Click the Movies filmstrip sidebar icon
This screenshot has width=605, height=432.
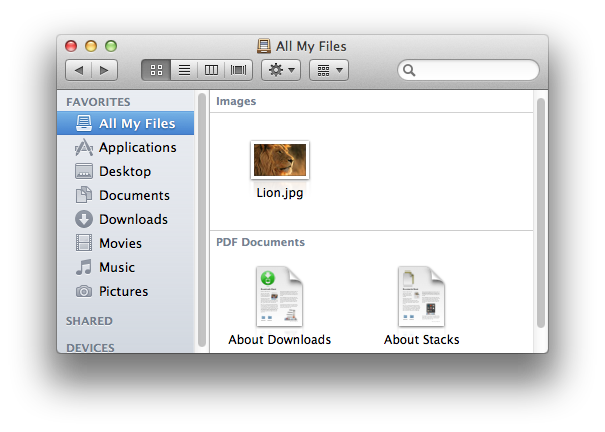click(84, 243)
